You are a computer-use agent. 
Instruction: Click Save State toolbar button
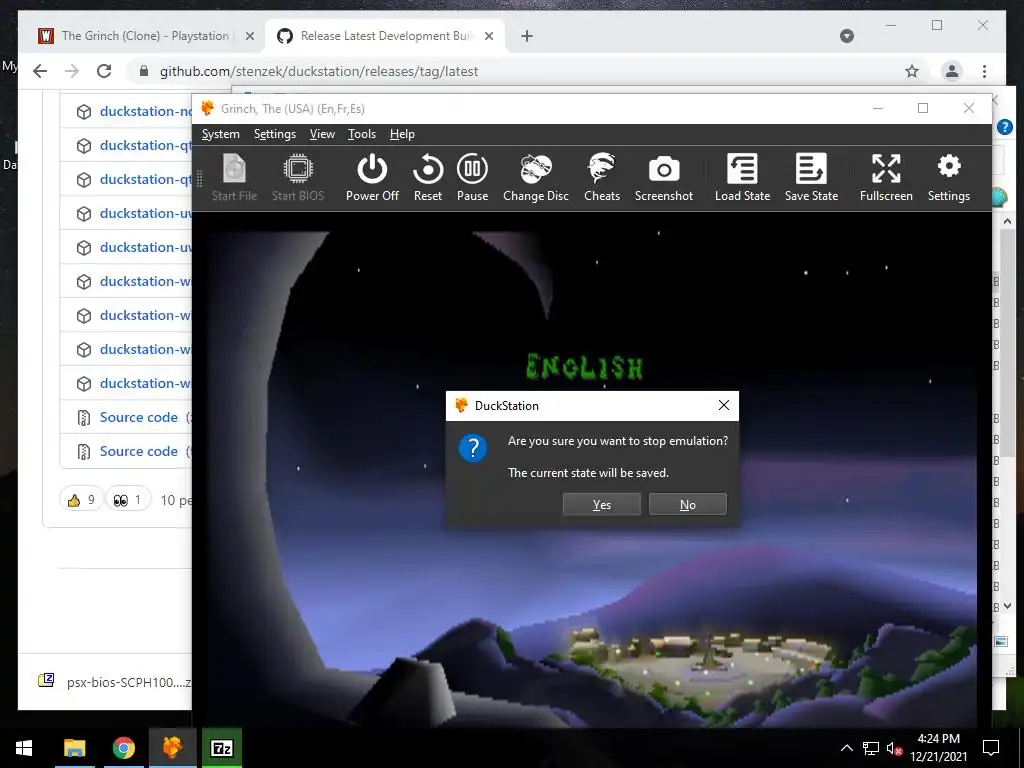811,178
